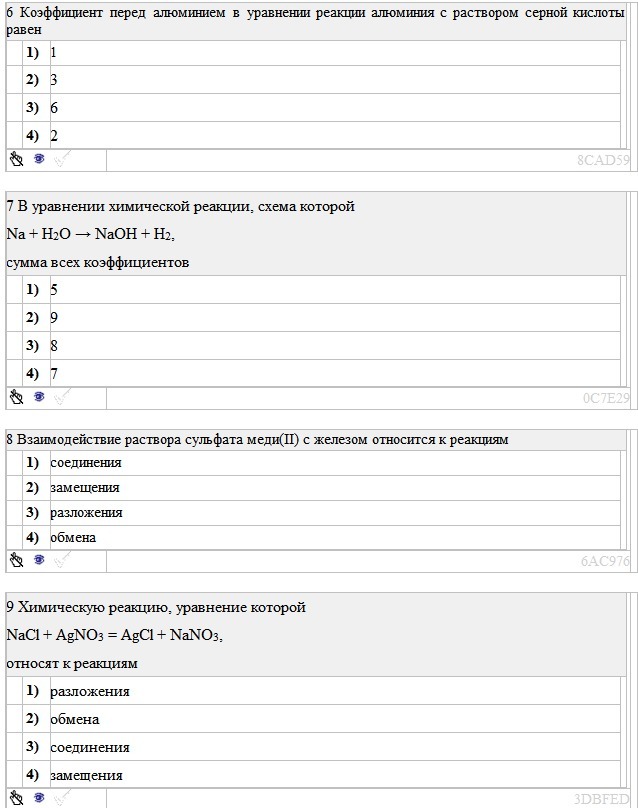Click the hand icon under question 6

(17, 159)
